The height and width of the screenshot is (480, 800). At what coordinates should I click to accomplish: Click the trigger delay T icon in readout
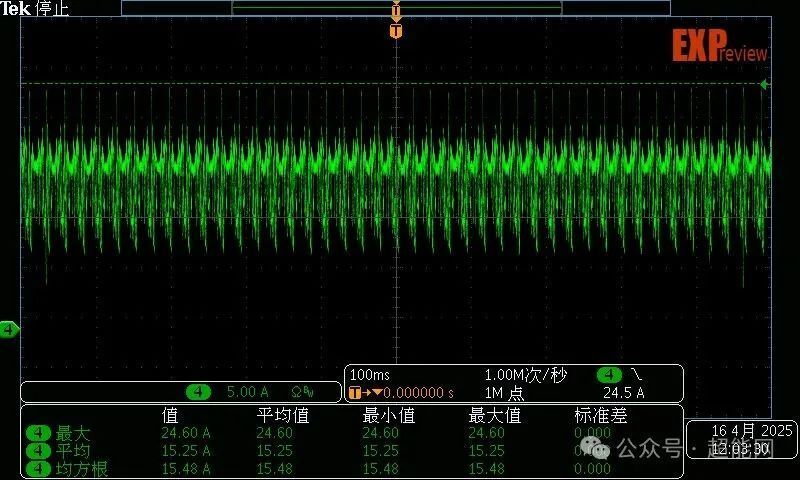355,393
